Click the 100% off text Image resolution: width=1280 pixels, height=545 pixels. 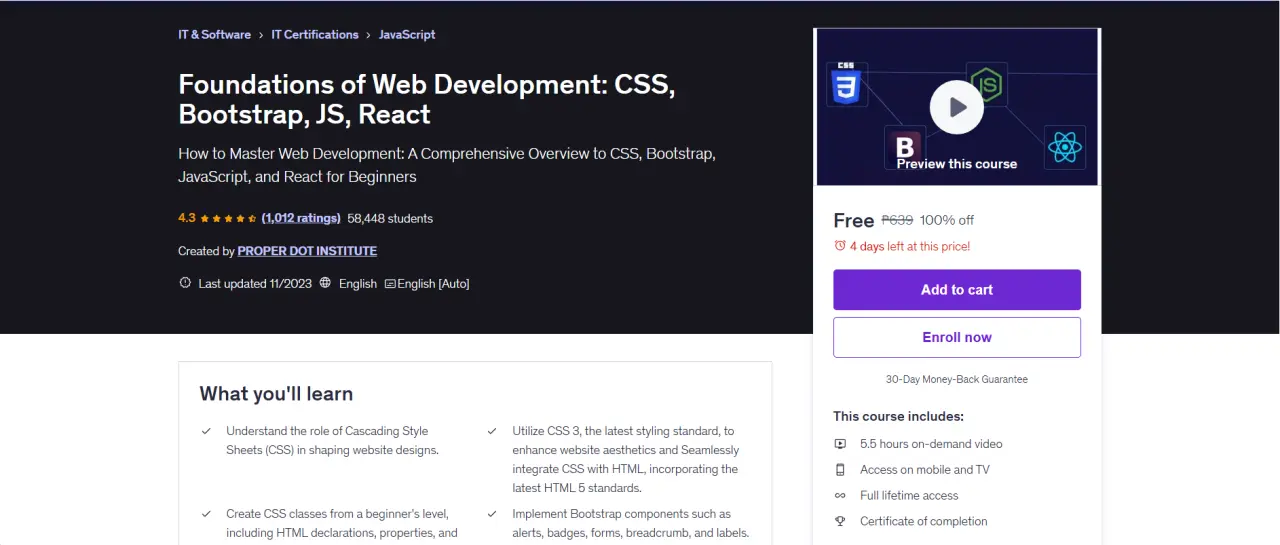(x=946, y=220)
